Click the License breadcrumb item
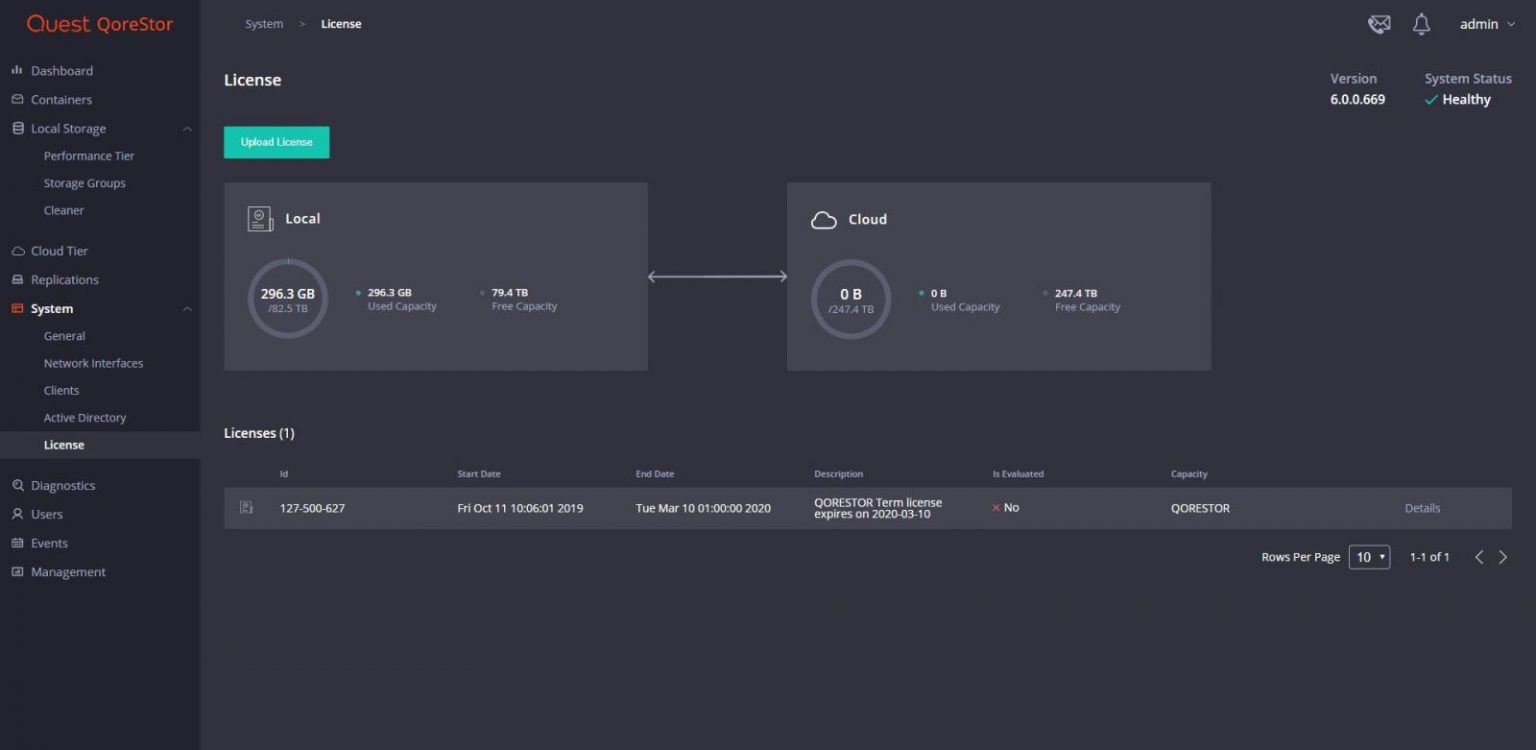1536x750 pixels. 341,24
